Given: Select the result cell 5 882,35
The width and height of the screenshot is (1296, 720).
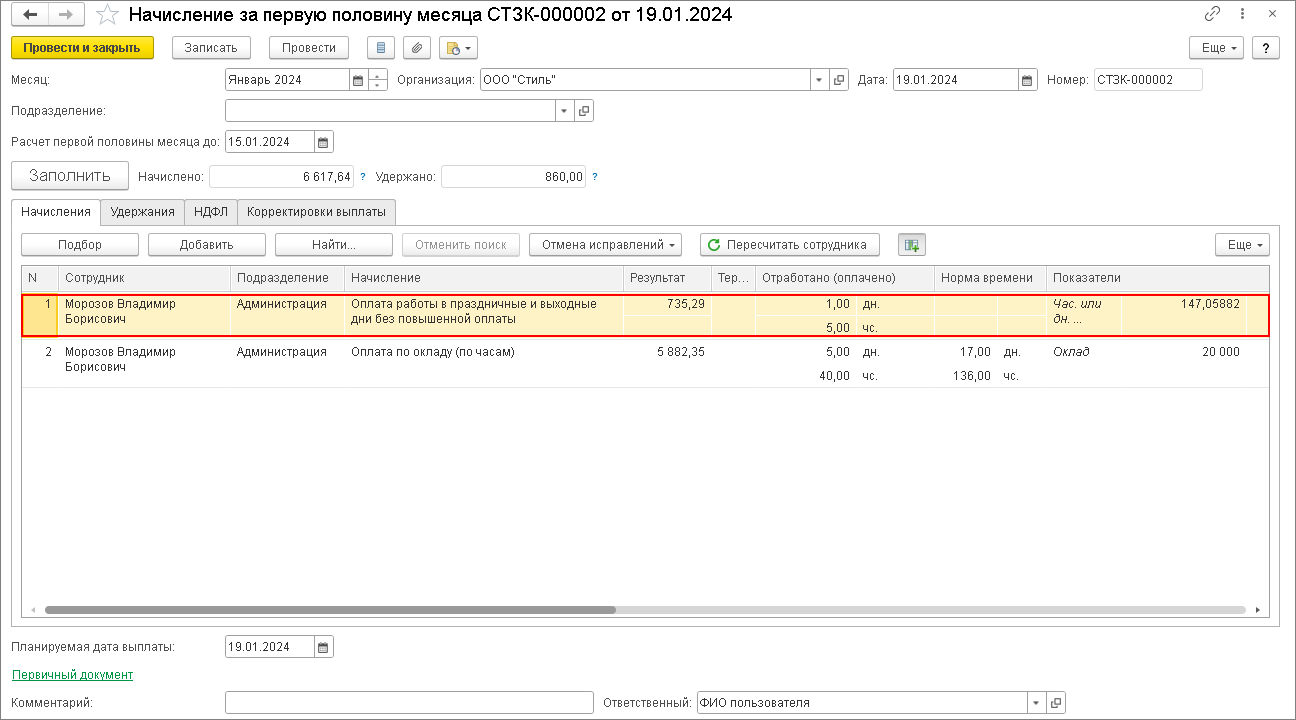Looking at the screenshot, I should coord(668,352).
